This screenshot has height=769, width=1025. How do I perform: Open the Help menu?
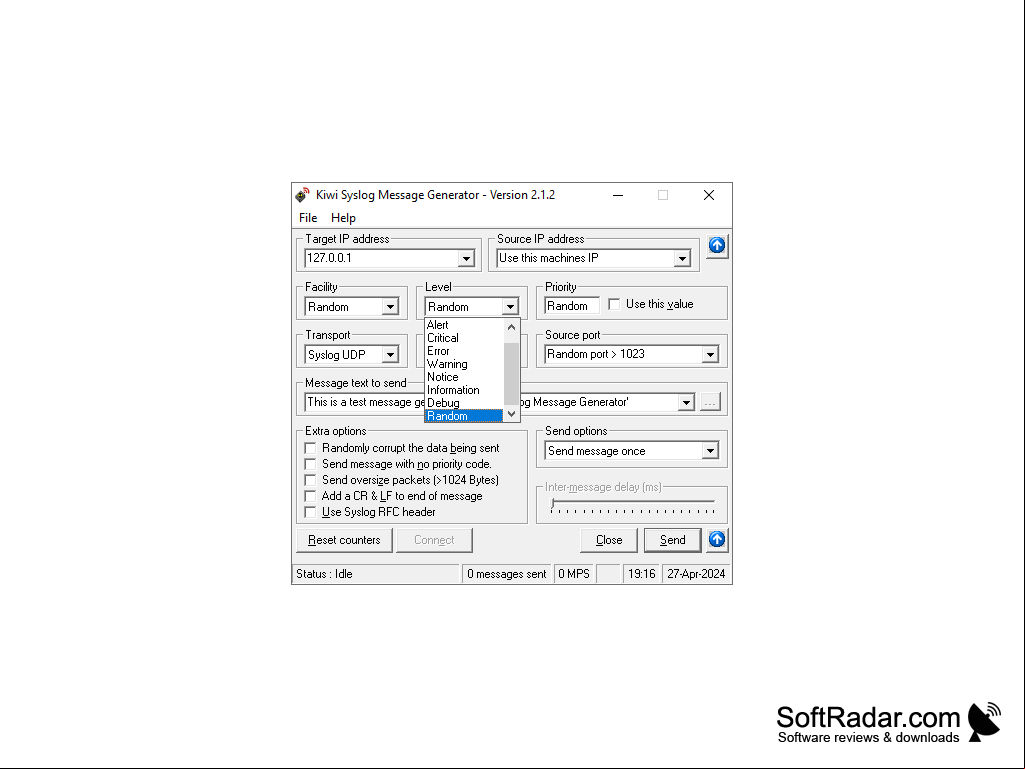tap(343, 218)
